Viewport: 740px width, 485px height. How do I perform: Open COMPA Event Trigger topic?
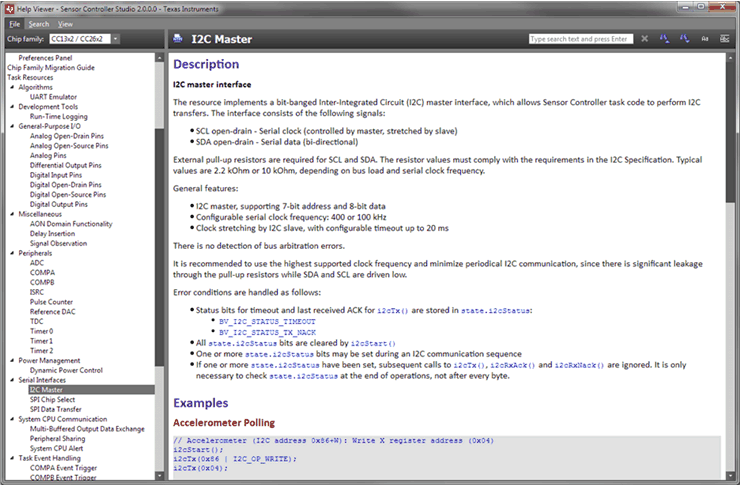(63, 468)
